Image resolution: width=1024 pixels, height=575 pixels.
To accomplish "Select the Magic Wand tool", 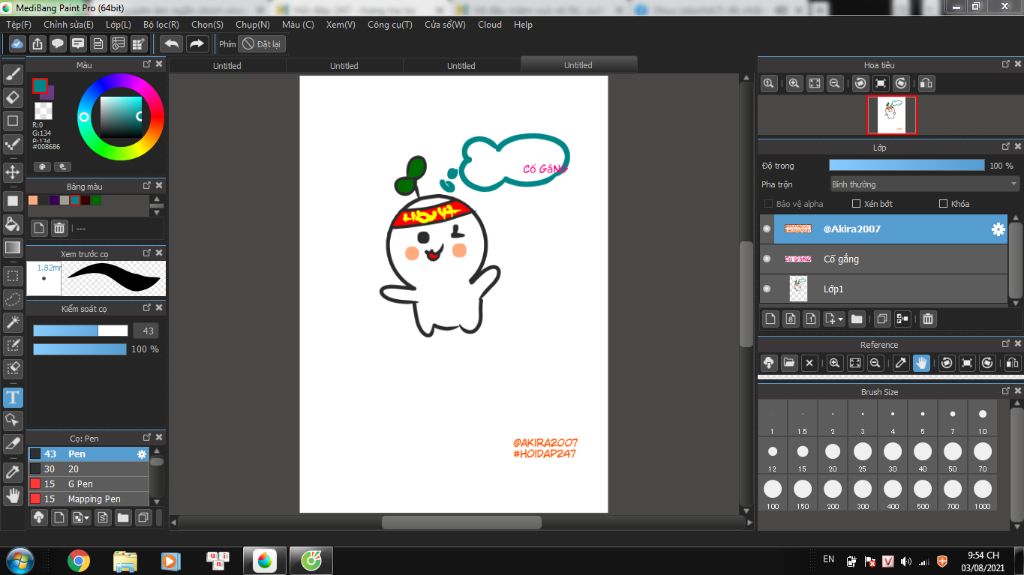I will 12,322.
